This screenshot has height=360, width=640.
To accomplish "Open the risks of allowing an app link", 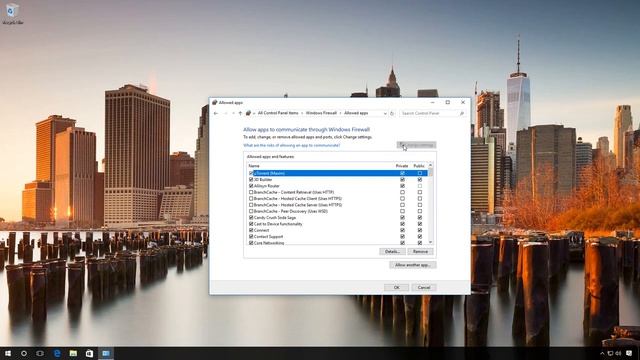I will [x=291, y=145].
